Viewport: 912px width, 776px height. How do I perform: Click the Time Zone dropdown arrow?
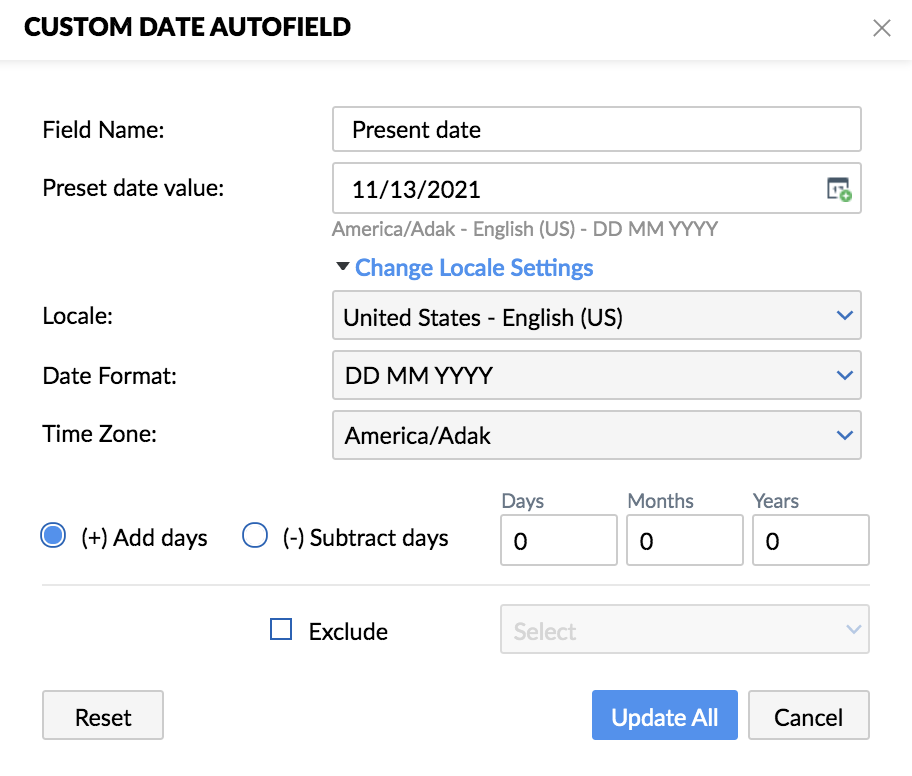coord(845,435)
